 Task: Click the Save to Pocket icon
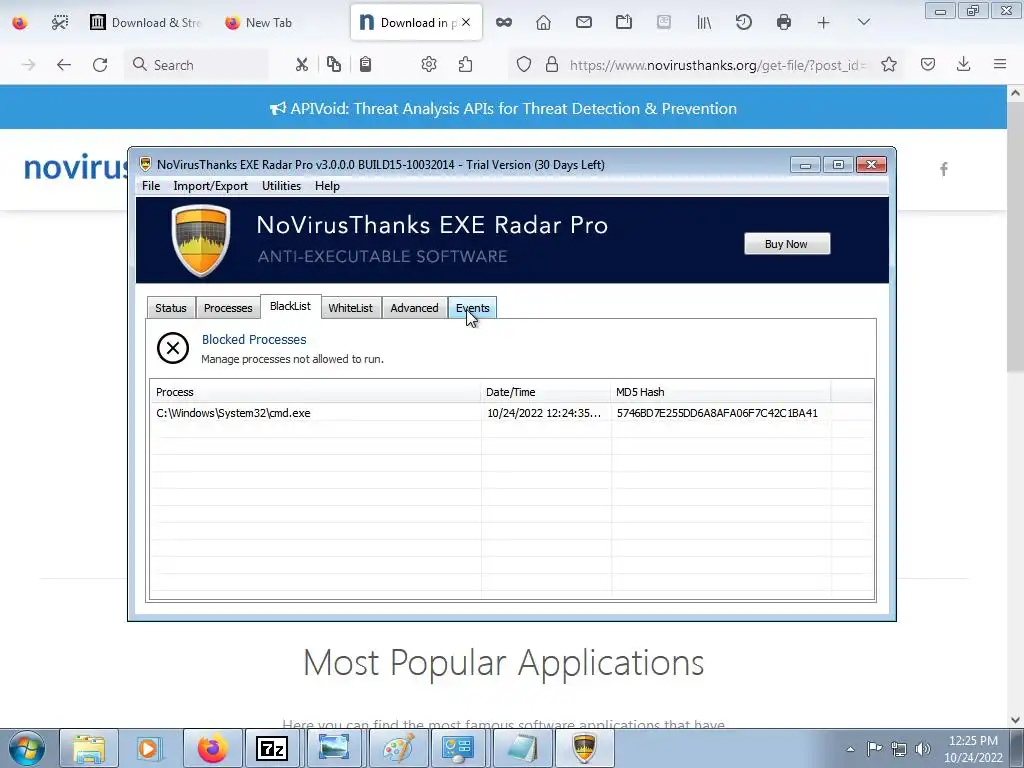(928, 65)
